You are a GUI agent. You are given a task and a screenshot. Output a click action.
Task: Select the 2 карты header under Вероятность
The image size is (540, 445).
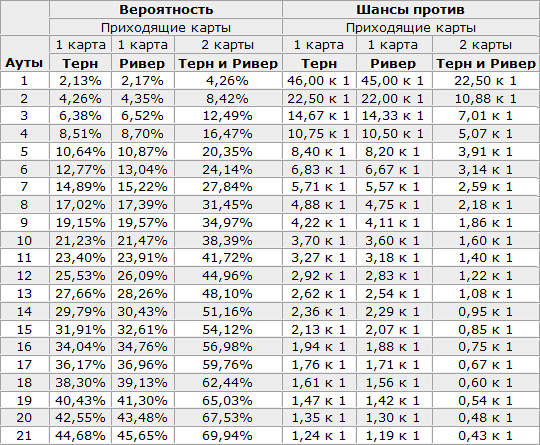[227, 44]
